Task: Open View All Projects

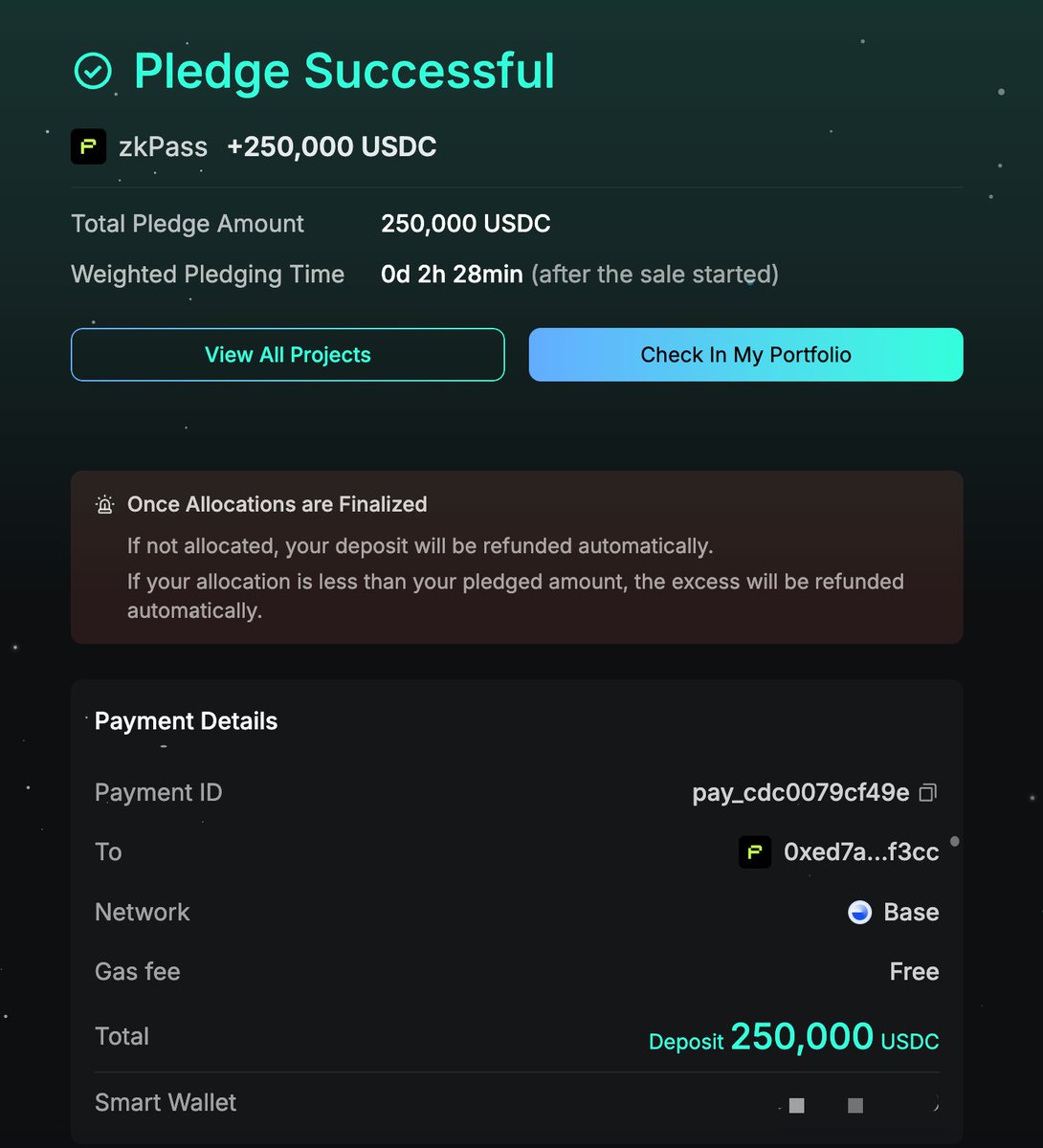Action: (x=287, y=355)
